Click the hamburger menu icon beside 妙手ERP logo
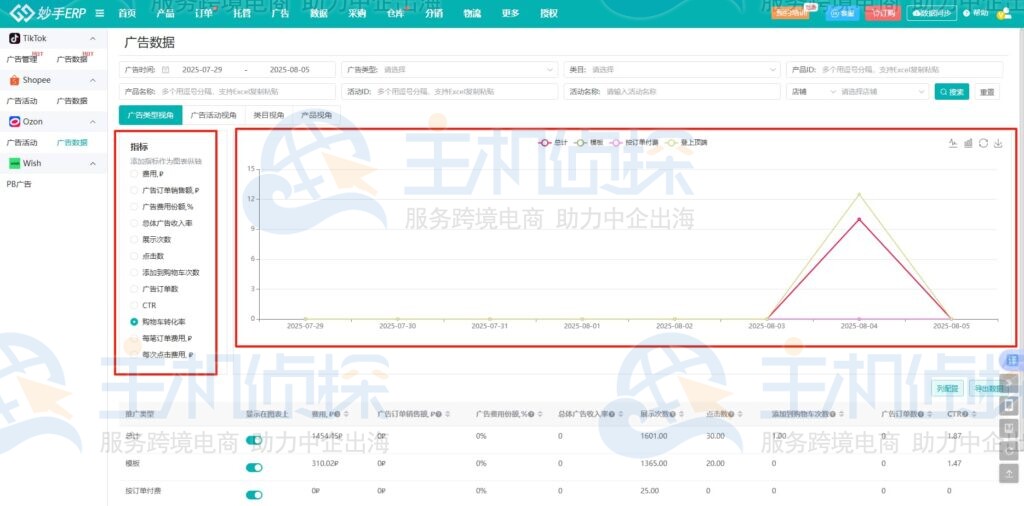The width and height of the screenshot is (1024, 506). point(99,13)
